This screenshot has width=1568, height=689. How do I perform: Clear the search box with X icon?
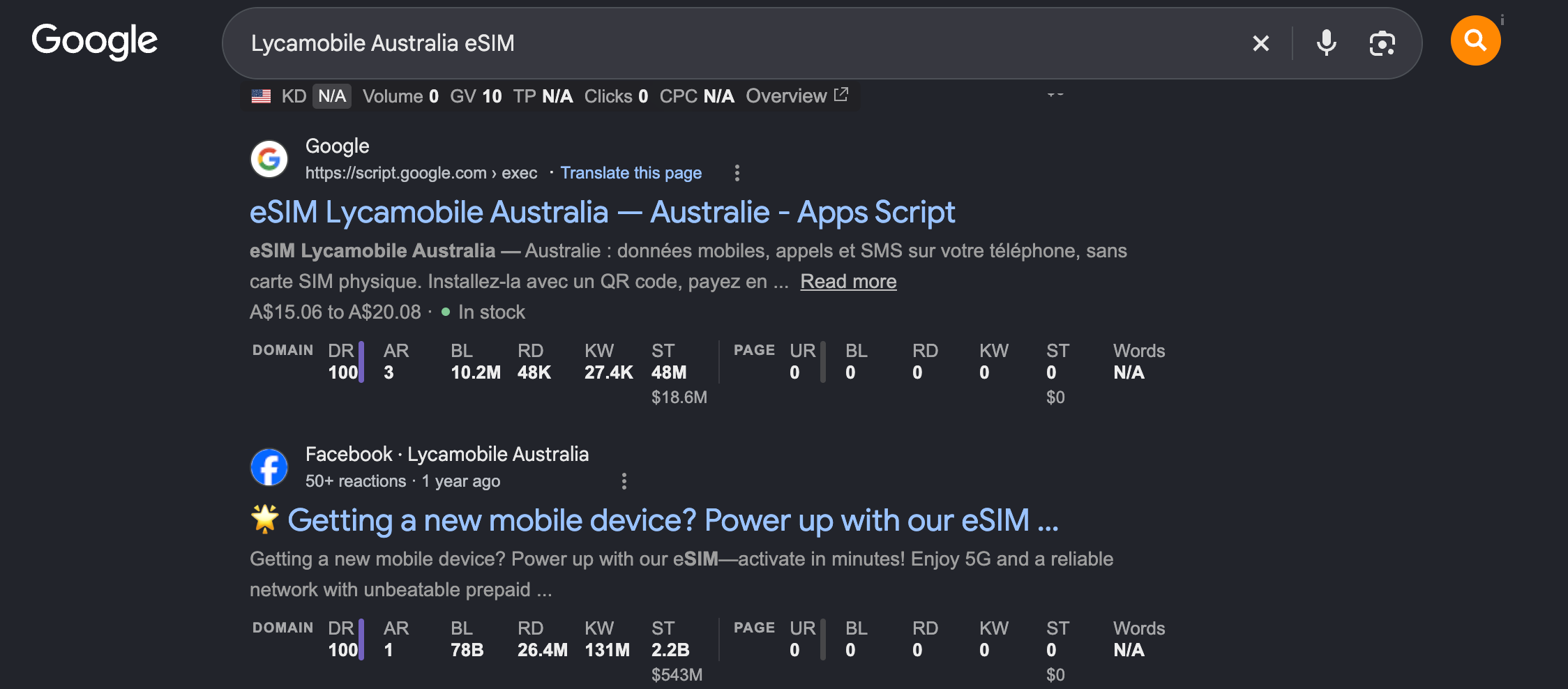pos(1260,43)
